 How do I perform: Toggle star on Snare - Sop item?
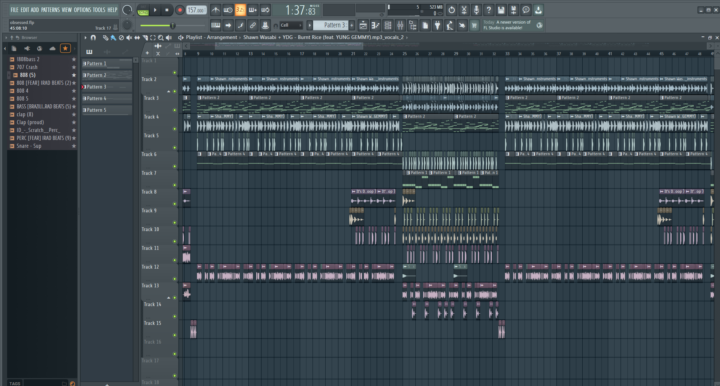pos(73,146)
